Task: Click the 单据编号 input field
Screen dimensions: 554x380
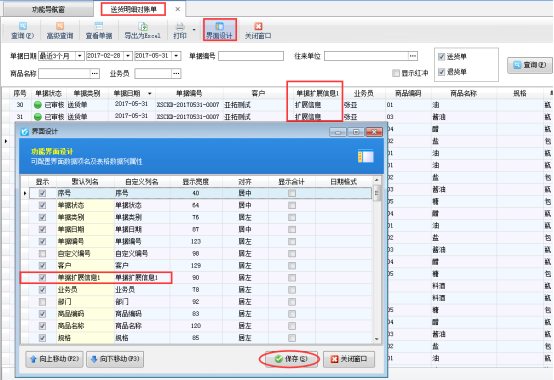Action: tap(251, 56)
